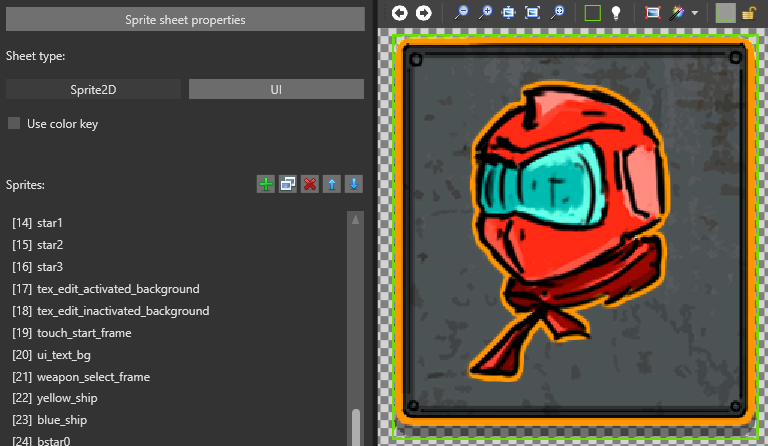Toggle the lightbulb icon in the toolbar
The image size is (768, 446).
tap(617, 13)
